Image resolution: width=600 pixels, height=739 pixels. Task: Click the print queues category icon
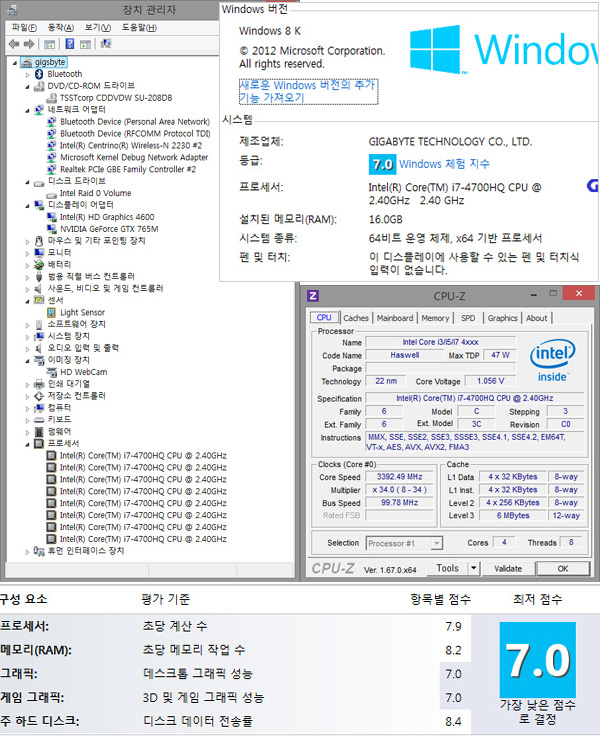[39, 384]
